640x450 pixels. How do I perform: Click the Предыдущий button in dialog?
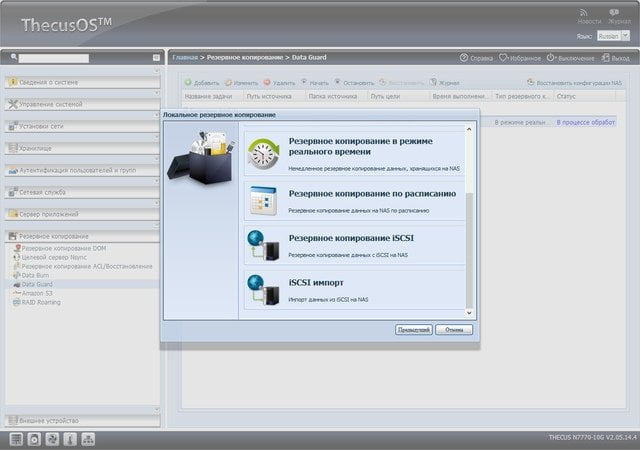[x=413, y=330]
